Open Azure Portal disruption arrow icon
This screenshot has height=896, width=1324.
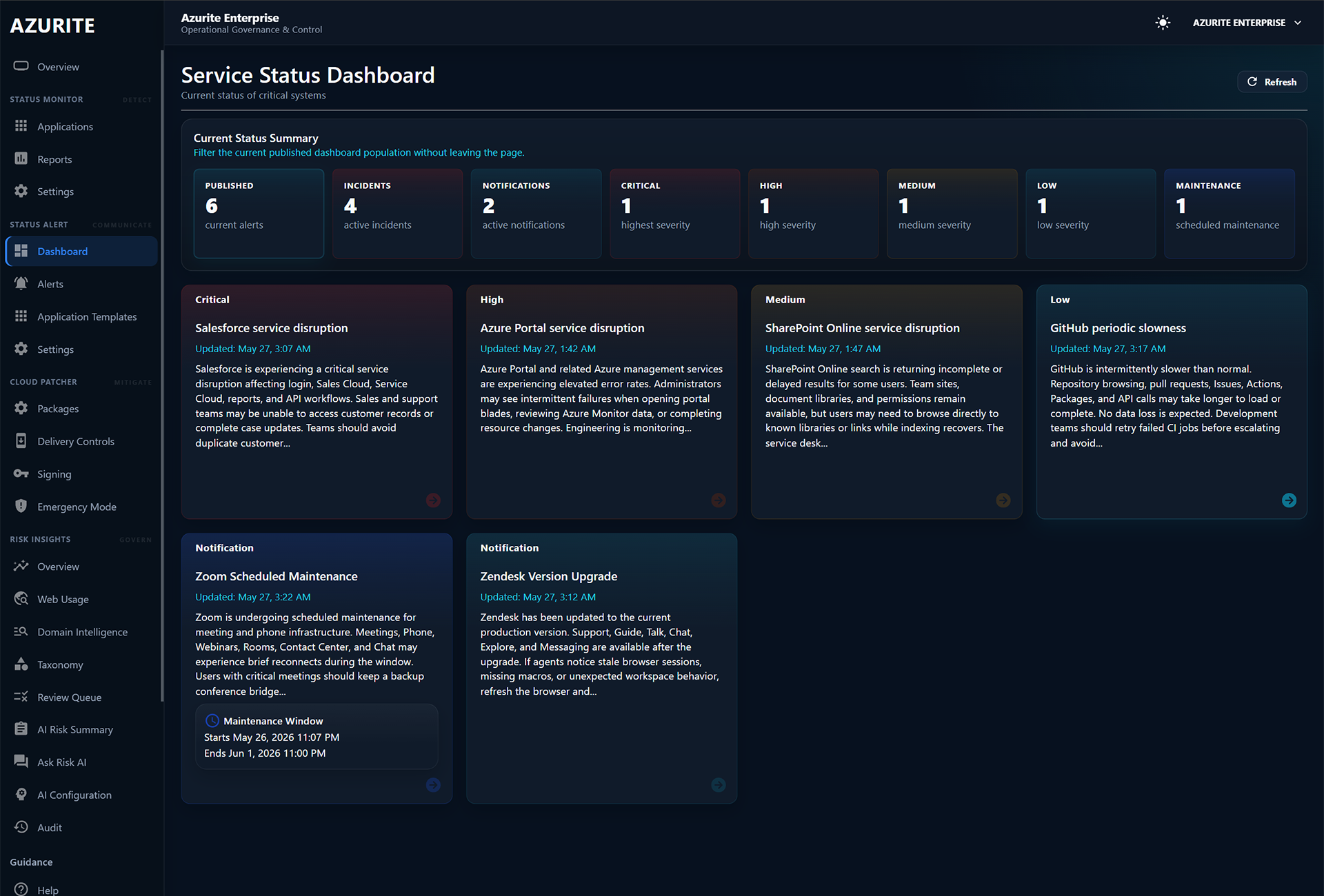click(719, 500)
